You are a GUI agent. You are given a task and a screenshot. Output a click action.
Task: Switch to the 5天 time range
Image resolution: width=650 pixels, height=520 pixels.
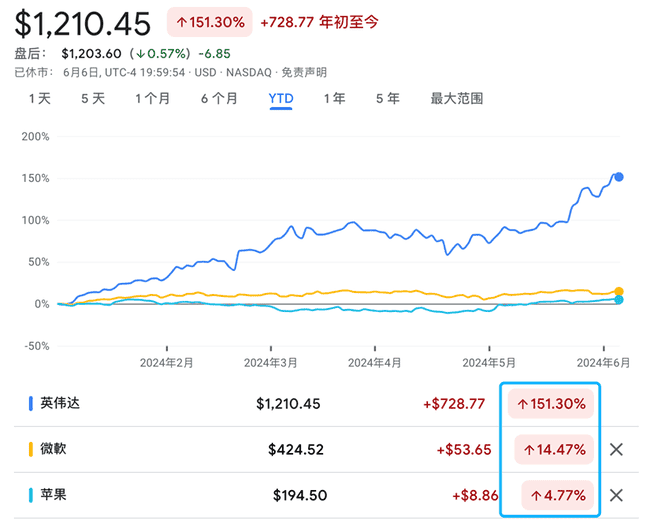coord(93,98)
